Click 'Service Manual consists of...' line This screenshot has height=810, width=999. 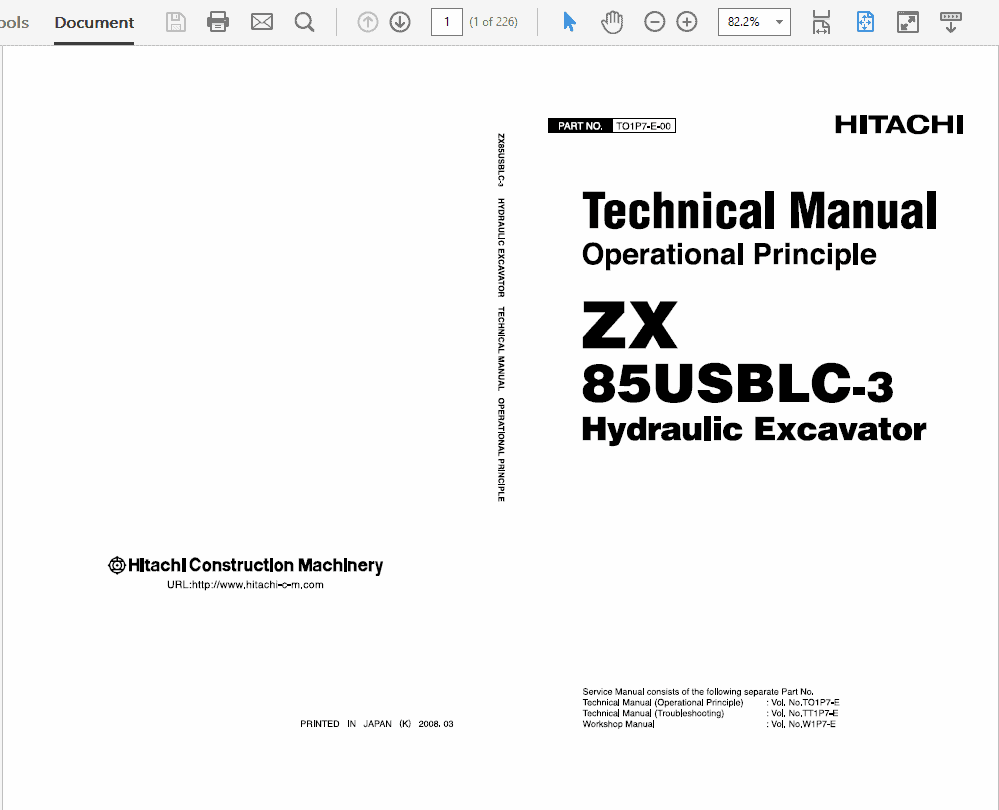(698, 692)
